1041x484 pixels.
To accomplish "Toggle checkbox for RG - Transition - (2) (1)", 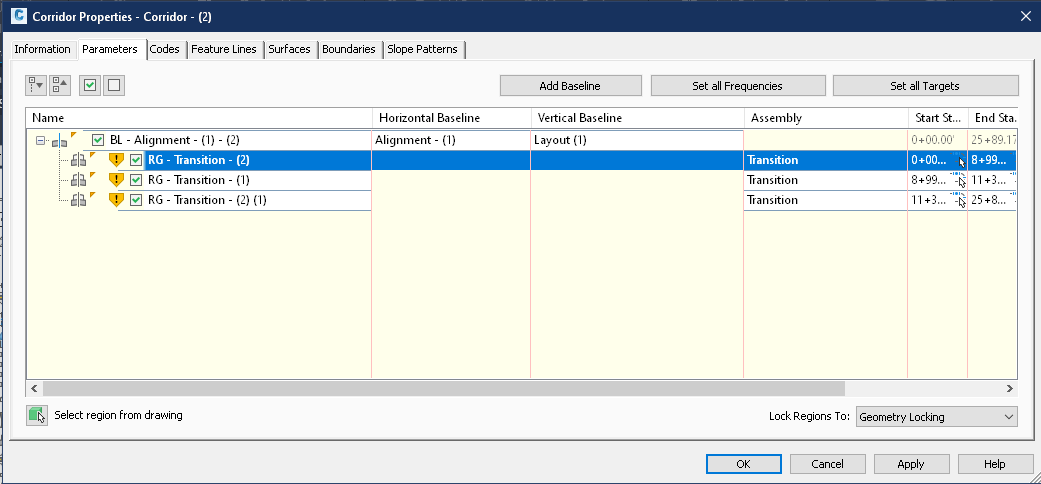I will pos(136,200).
